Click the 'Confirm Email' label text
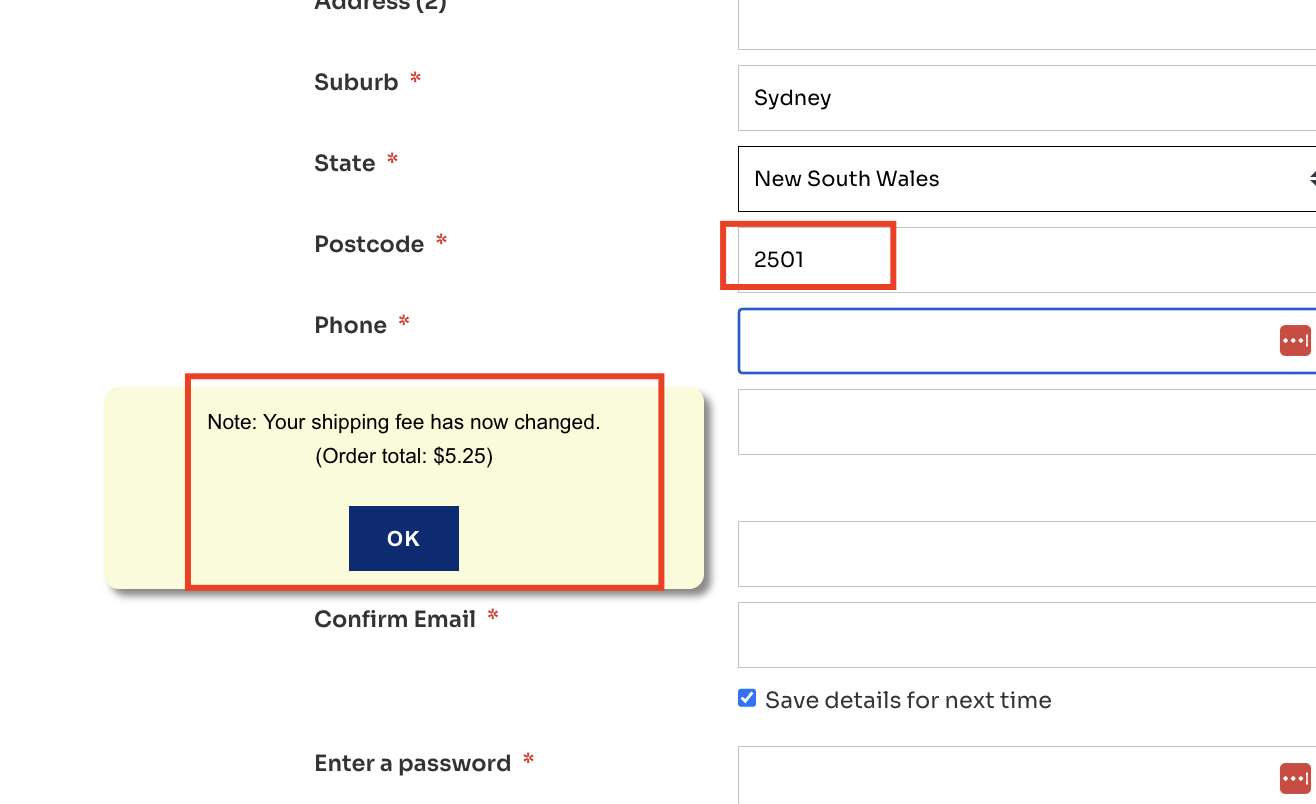 (x=395, y=619)
